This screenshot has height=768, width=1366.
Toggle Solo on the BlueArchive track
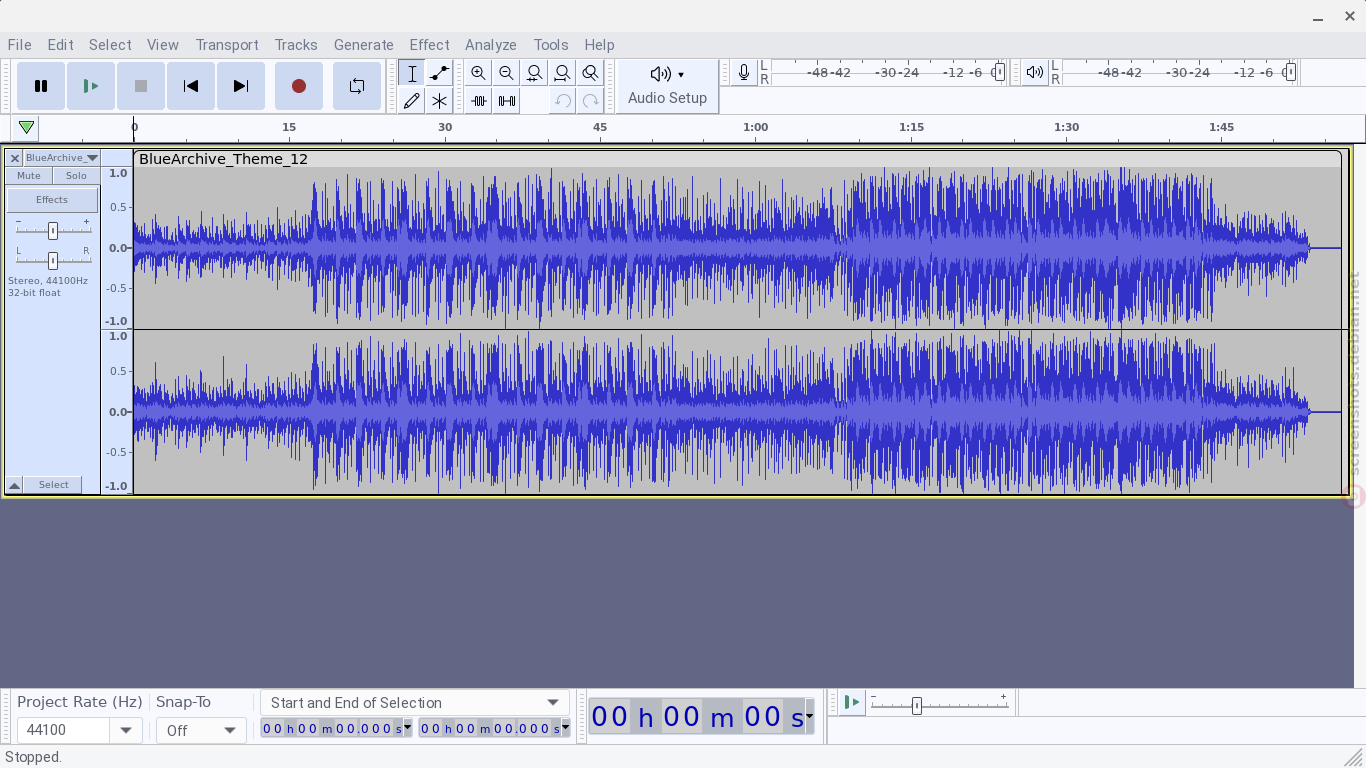point(76,176)
